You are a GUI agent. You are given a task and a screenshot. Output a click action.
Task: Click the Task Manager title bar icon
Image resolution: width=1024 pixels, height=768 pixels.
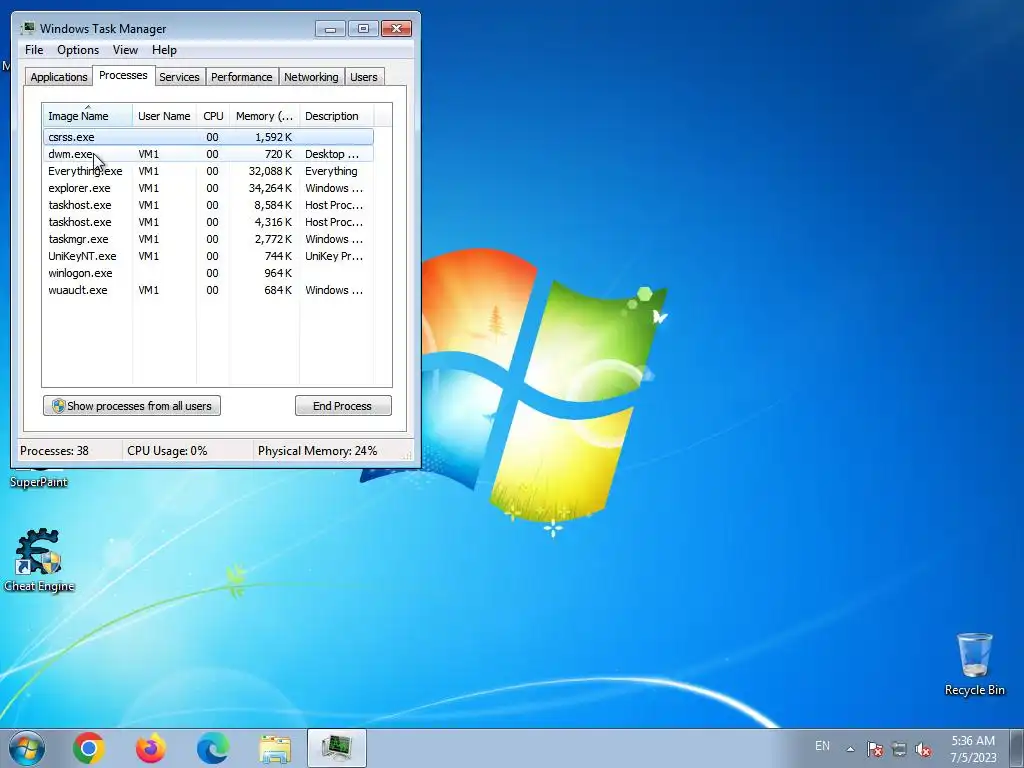28,28
